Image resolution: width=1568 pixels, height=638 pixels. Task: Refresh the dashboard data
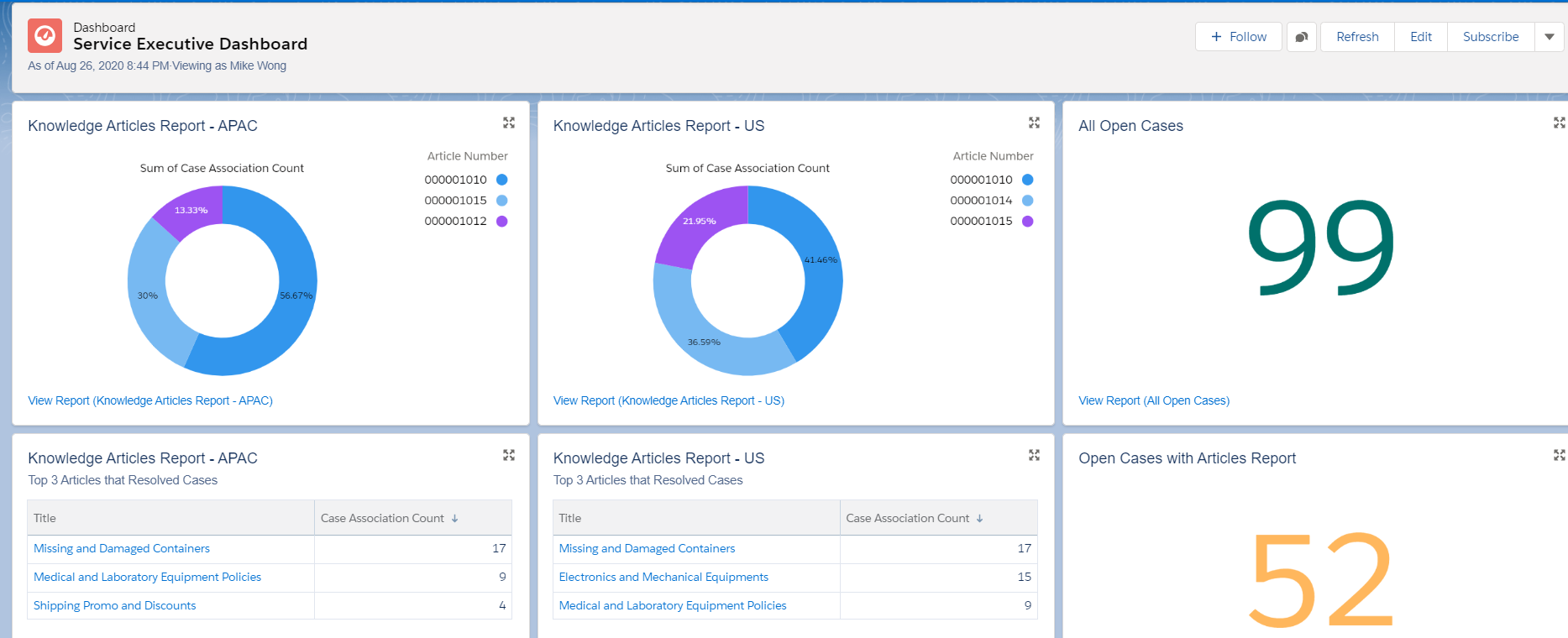[x=1357, y=37]
